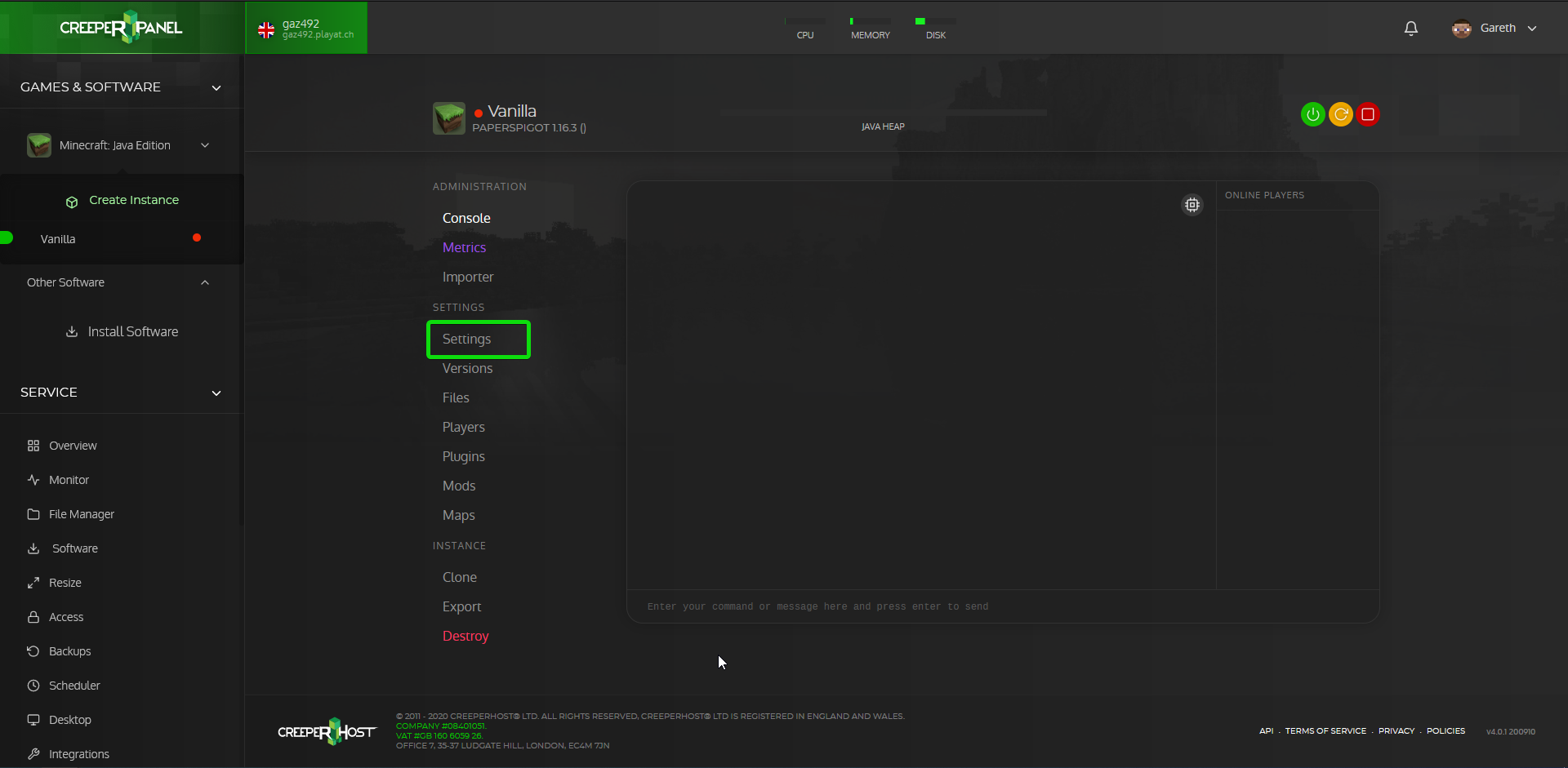Viewport: 1568px width, 768px height.
Task: Collapse the Service section chevron
Action: (x=216, y=393)
